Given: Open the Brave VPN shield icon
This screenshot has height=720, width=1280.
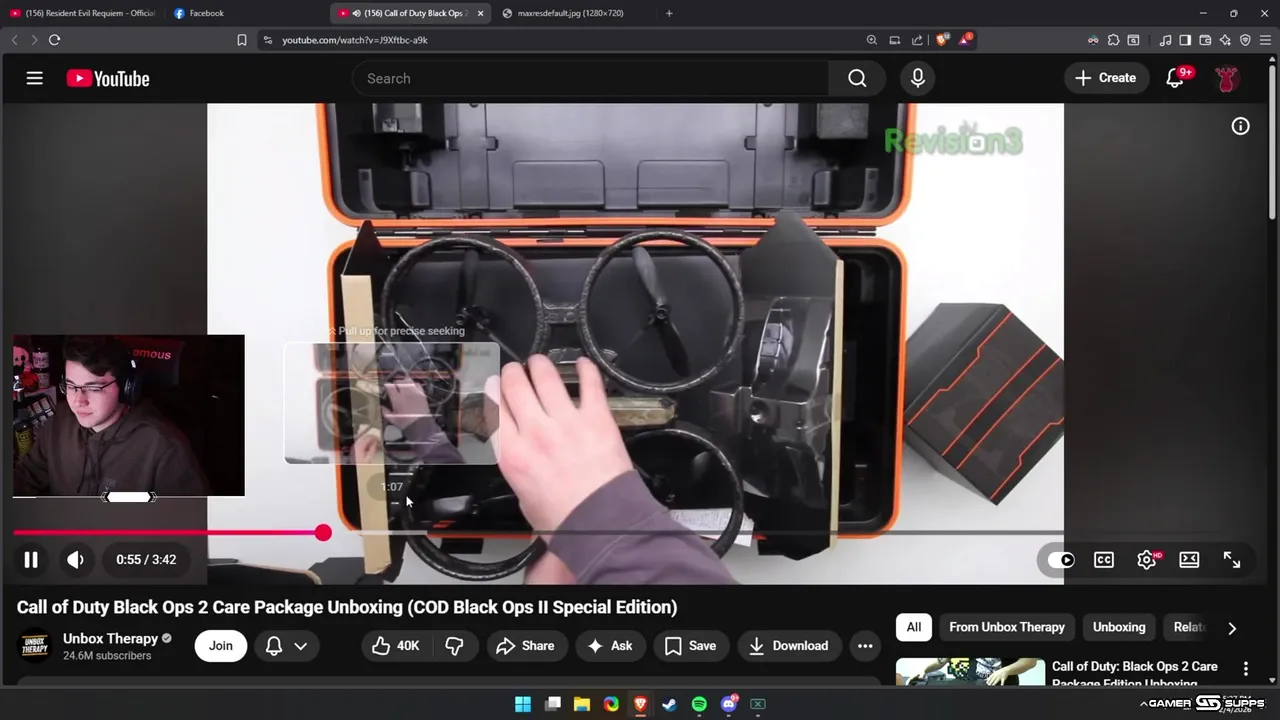Looking at the screenshot, I should (x=1245, y=40).
